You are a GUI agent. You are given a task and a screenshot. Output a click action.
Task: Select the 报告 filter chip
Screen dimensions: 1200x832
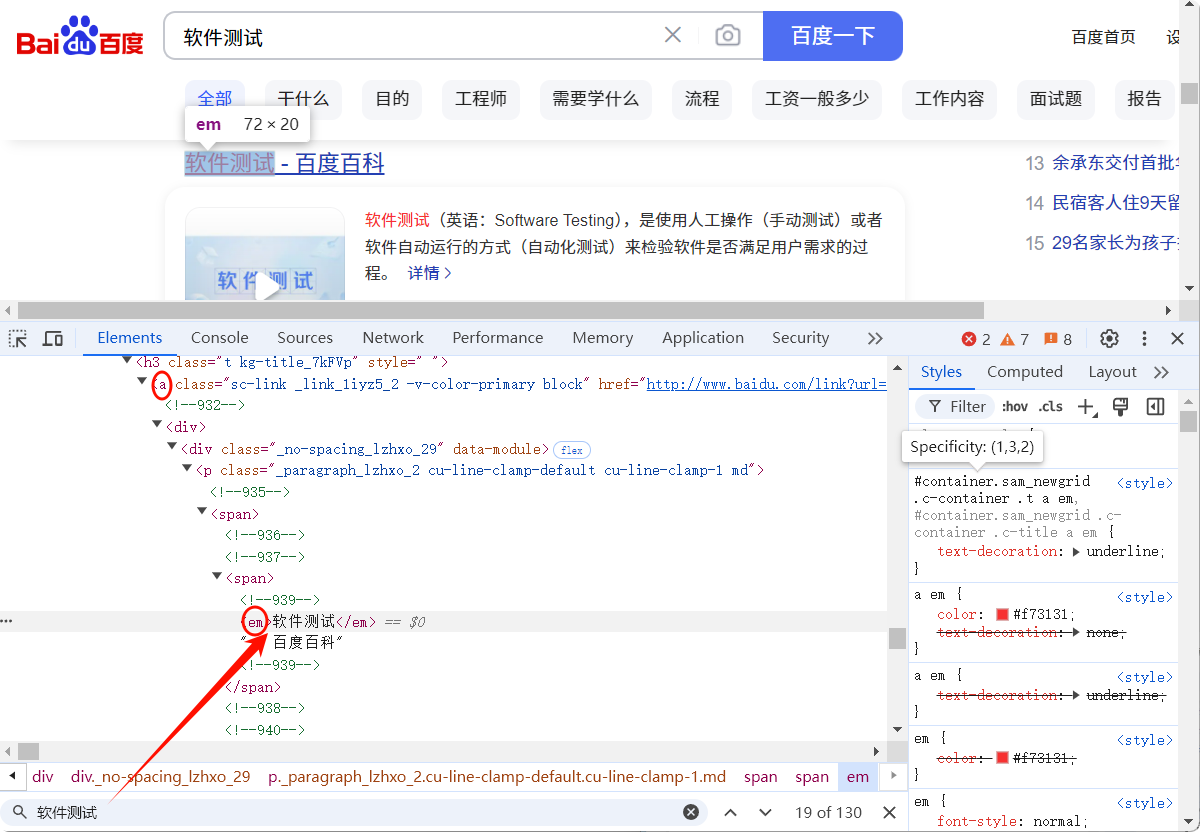(x=1144, y=99)
